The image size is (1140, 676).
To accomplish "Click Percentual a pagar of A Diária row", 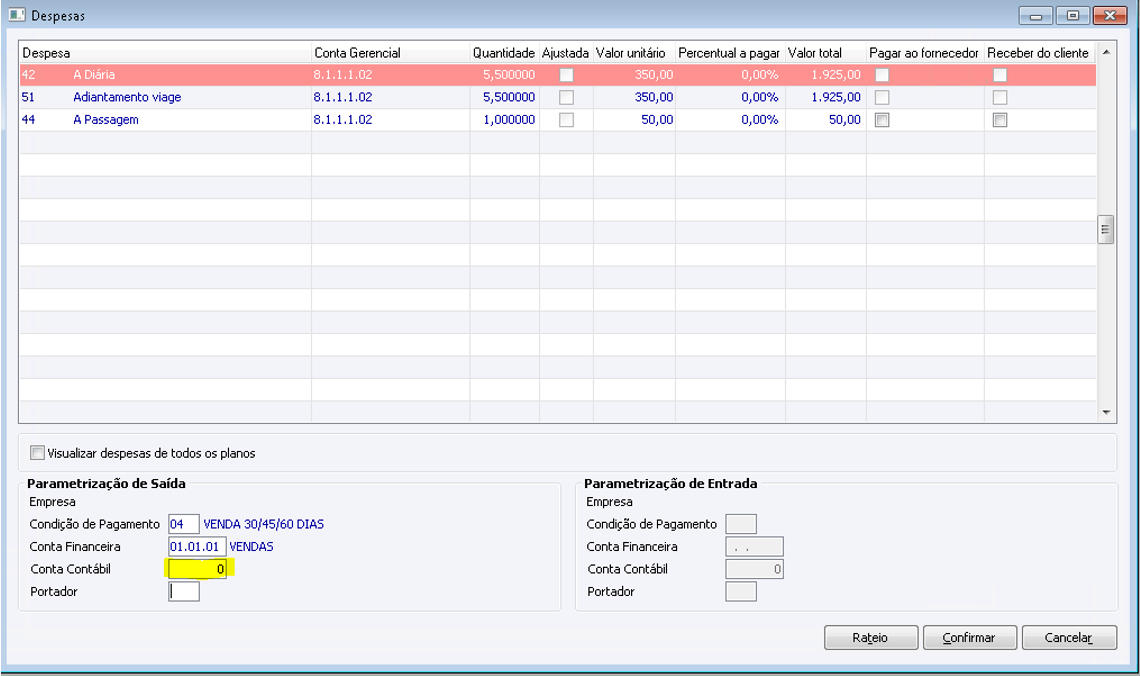I will click(x=730, y=75).
